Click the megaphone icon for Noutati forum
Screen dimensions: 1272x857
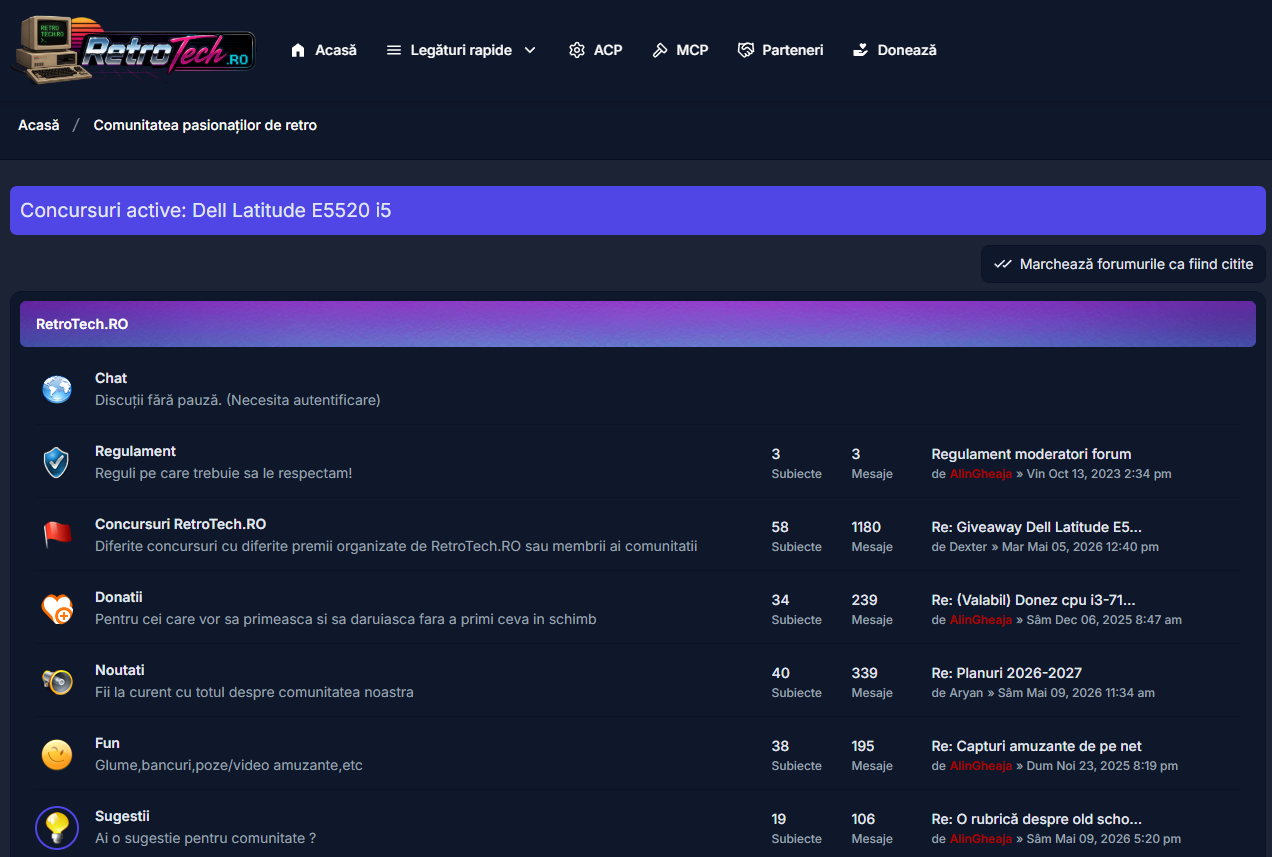[57, 681]
